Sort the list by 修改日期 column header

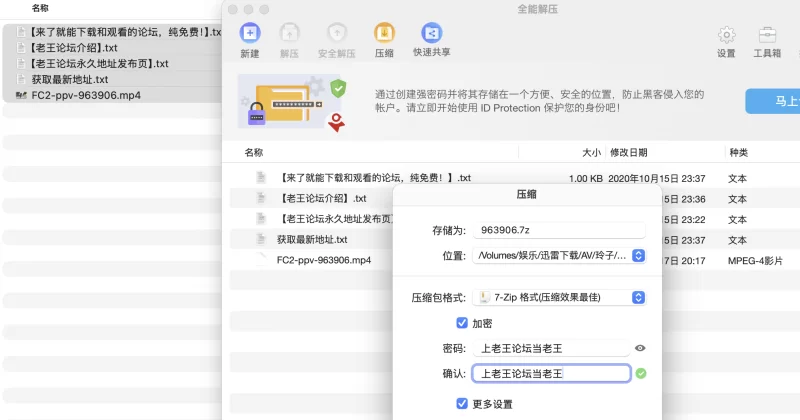[x=629, y=153]
